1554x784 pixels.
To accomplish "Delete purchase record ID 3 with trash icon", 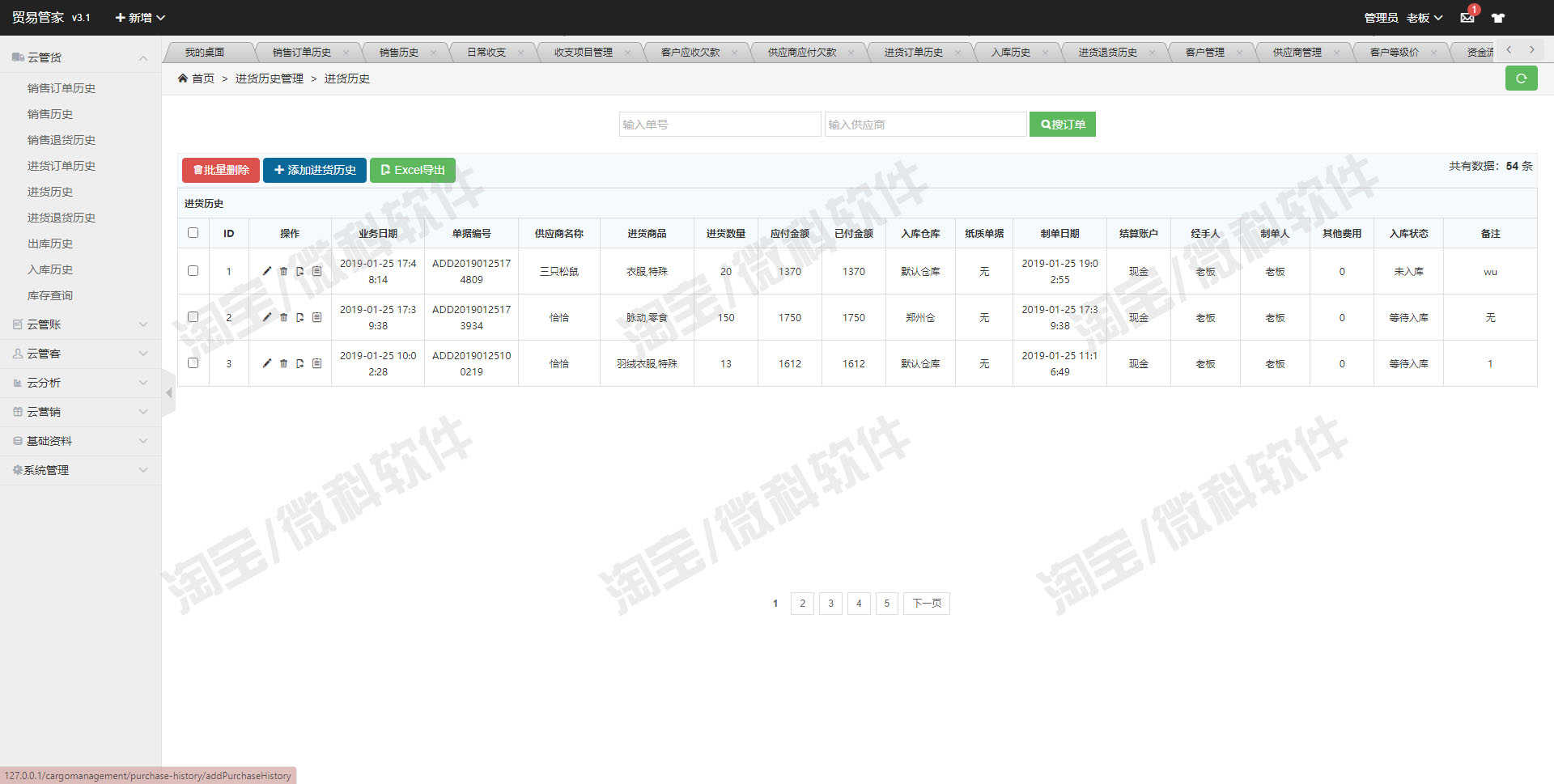I will click(x=283, y=363).
